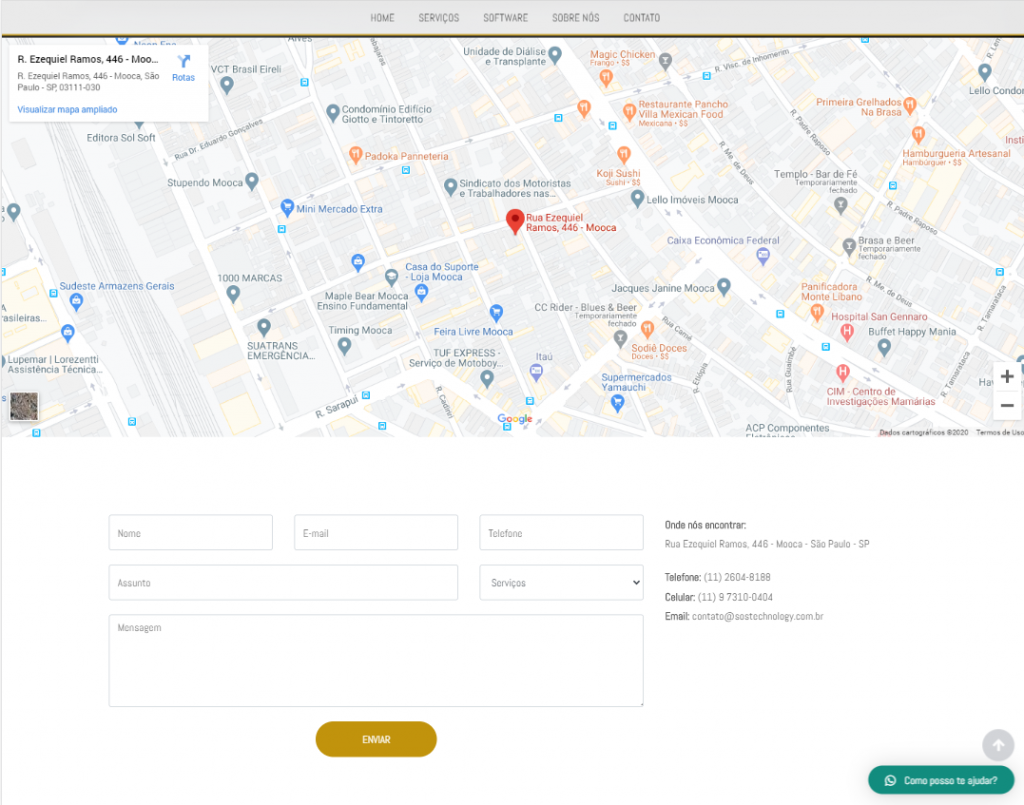Image resolution: width=1024 pixels, height=805 pixels.
Task: Open the SOFTWARE menu item
Action: coord(505,18)
